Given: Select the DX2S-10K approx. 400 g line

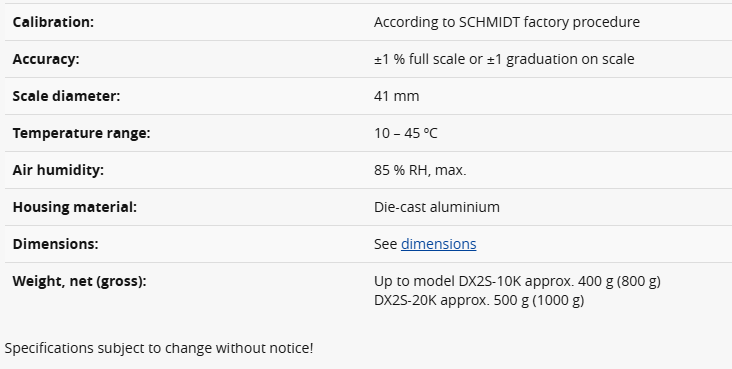Looking at the screenshot, I should click(517, 281).
